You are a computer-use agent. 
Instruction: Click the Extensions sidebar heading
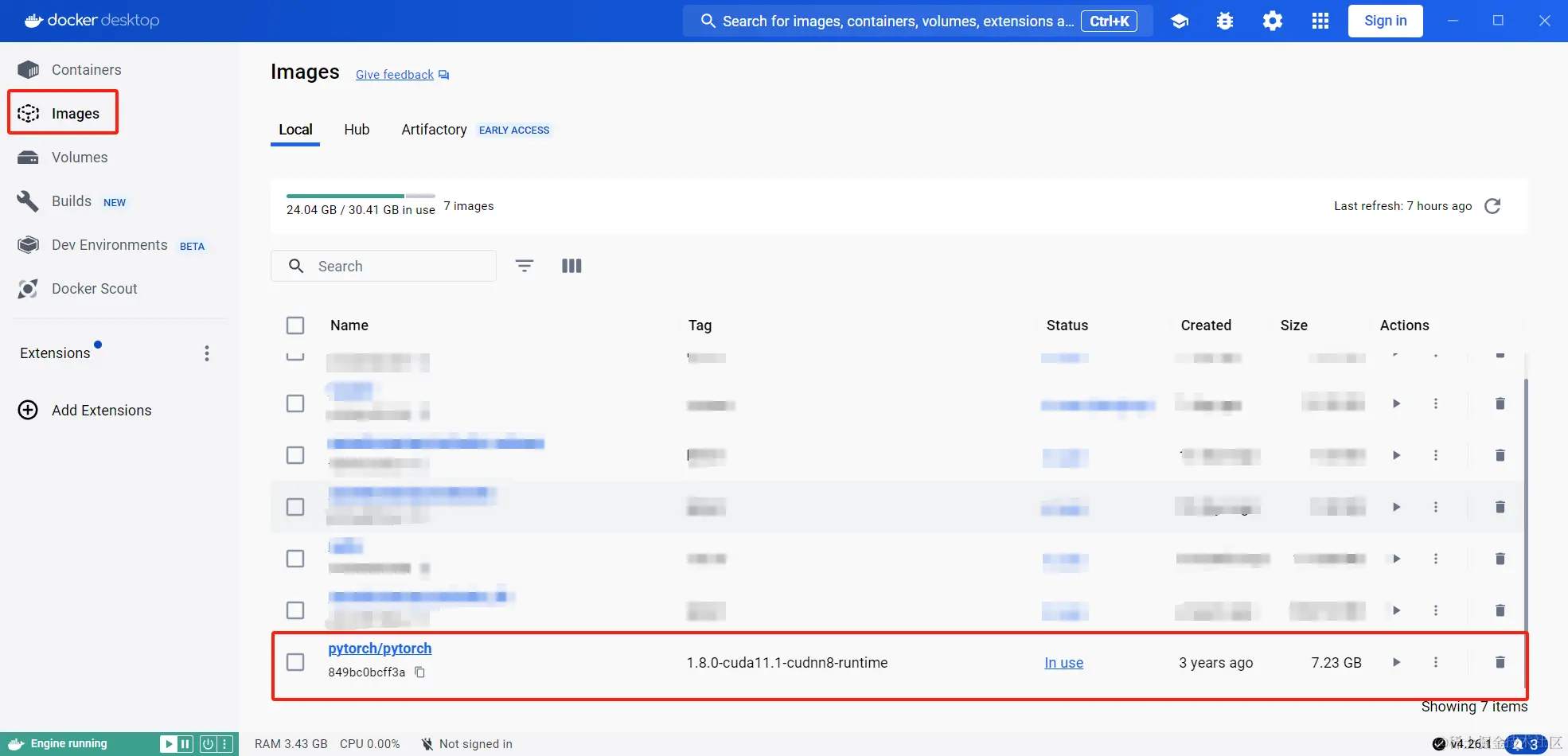pyautogui.click(x=55, y=353)
